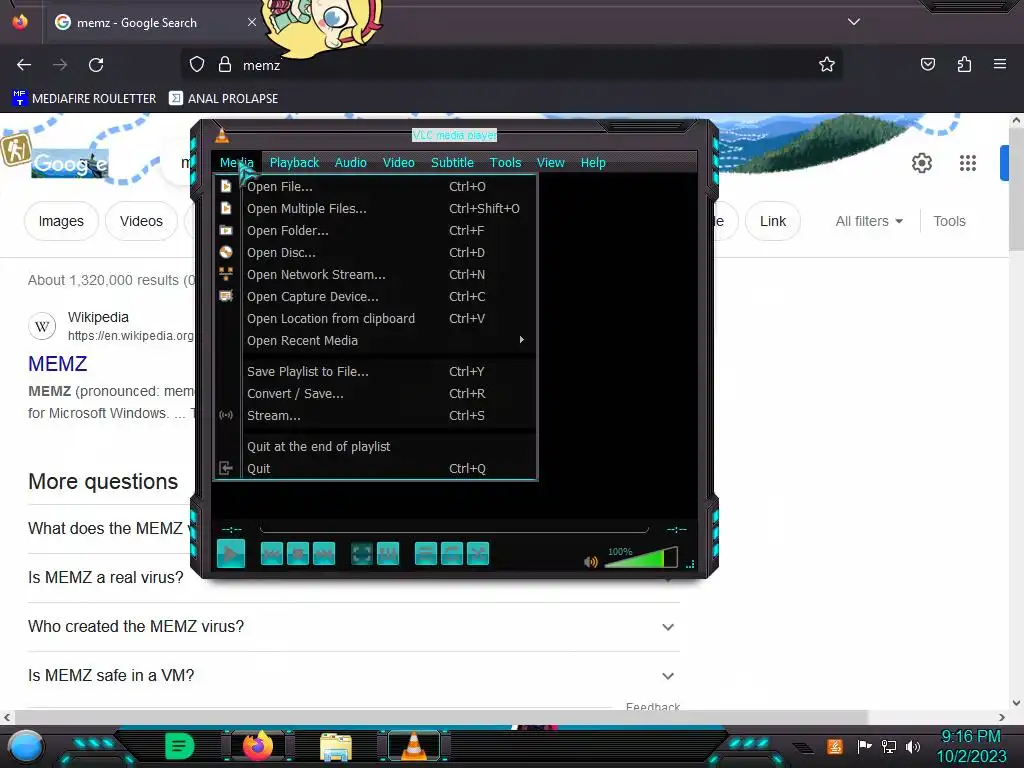1024x768 pixels.
Task: Open the View menu in VLC
Action: (551, 163)
